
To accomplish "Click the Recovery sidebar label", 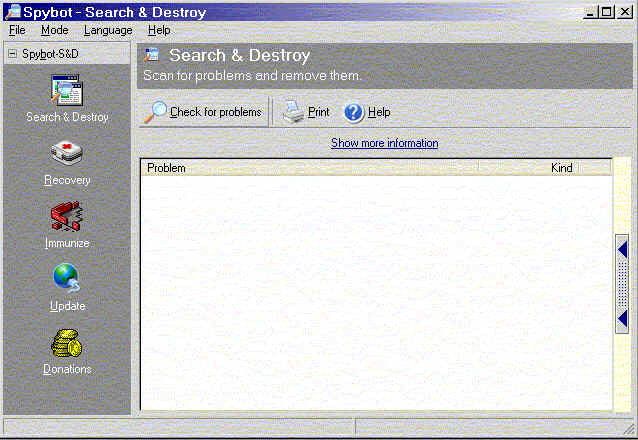I will coord(67,180).
